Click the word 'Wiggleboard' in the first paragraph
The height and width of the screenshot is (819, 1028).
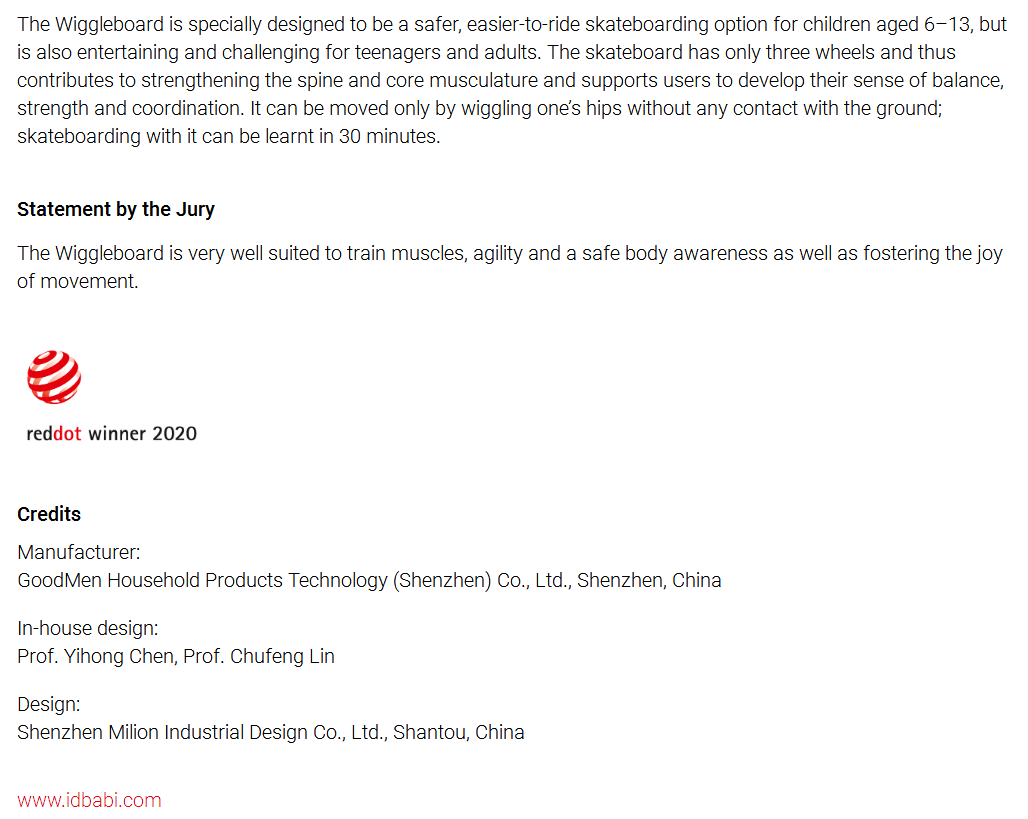[x=109, y=24]
